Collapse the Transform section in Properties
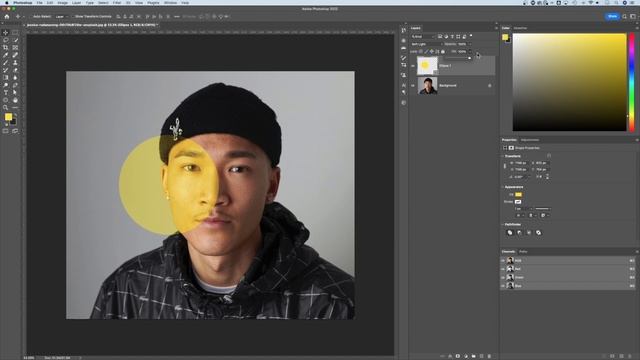Screen dimensions: 640x360 pyautogui.click(x=503, y=156)
